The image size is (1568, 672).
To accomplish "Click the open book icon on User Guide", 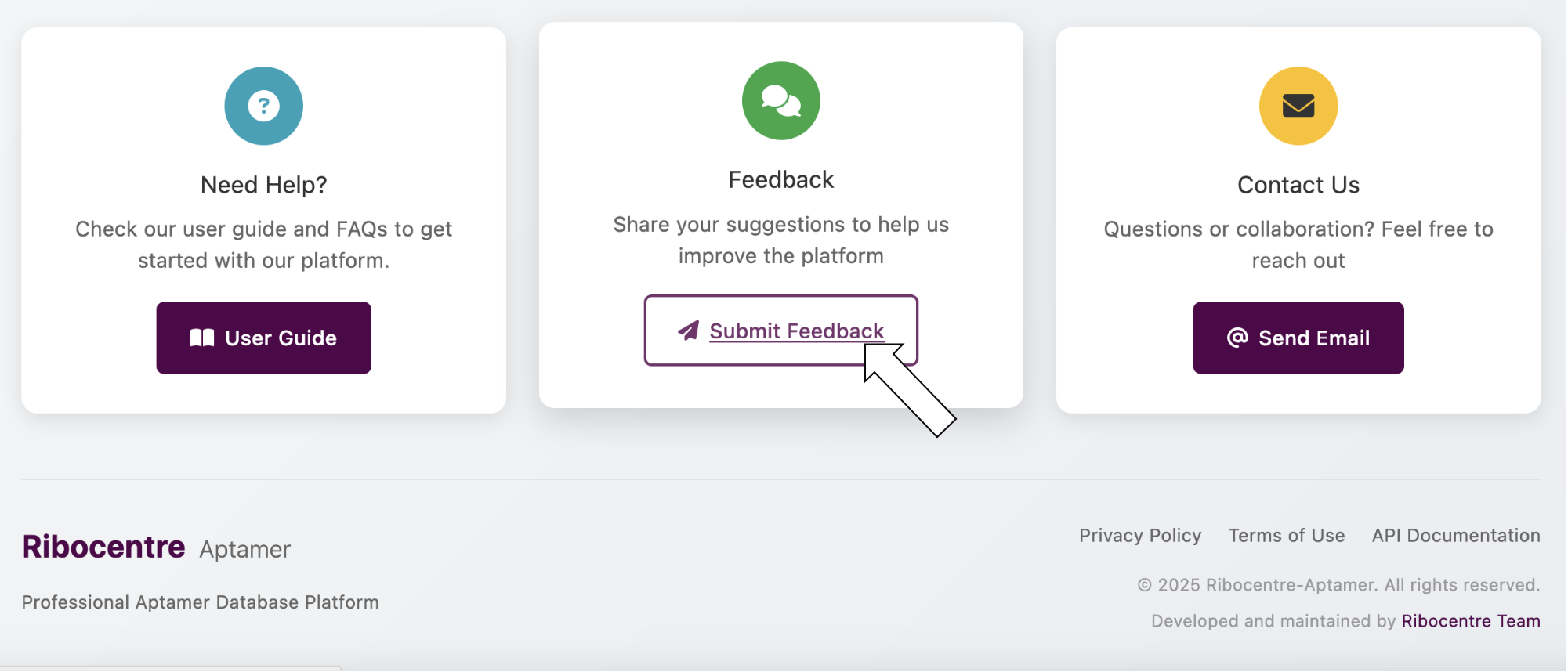I will (202, 338).
